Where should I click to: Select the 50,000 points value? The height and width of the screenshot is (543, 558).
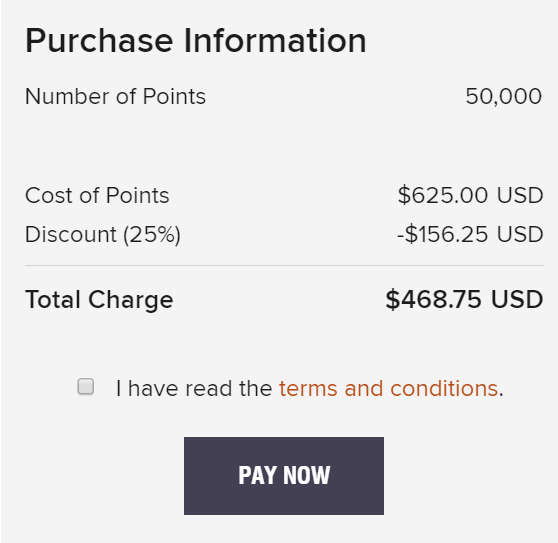coord(504,96)
